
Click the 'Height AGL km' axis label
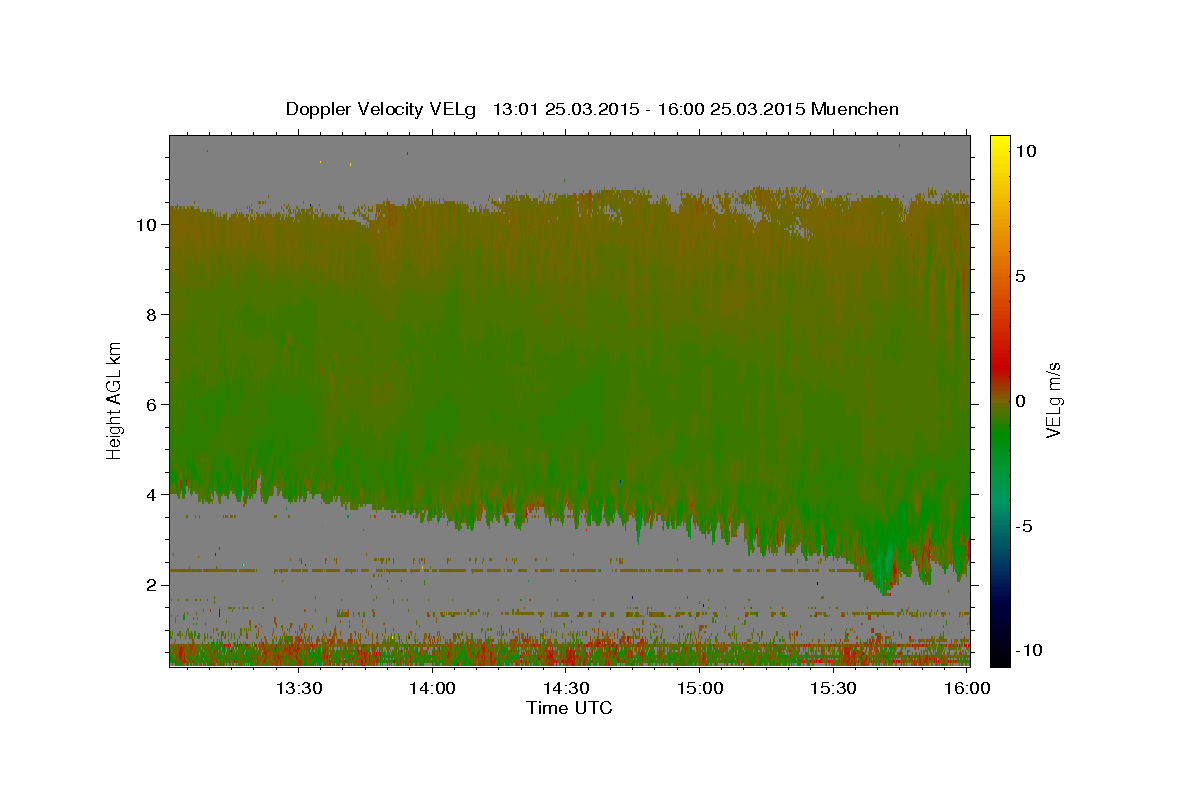coord(114,399)
